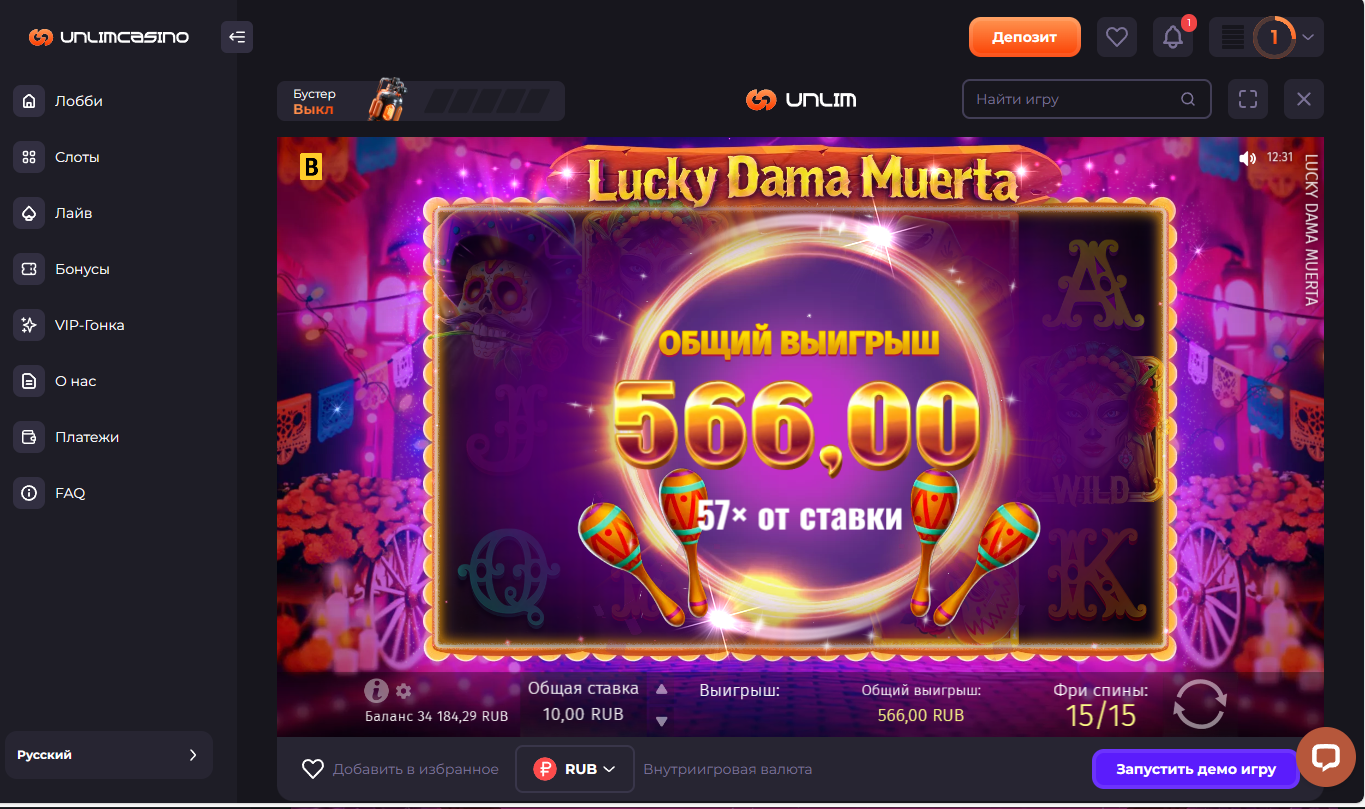Expand the user profile dropdown chevron

pos(1309,38)
